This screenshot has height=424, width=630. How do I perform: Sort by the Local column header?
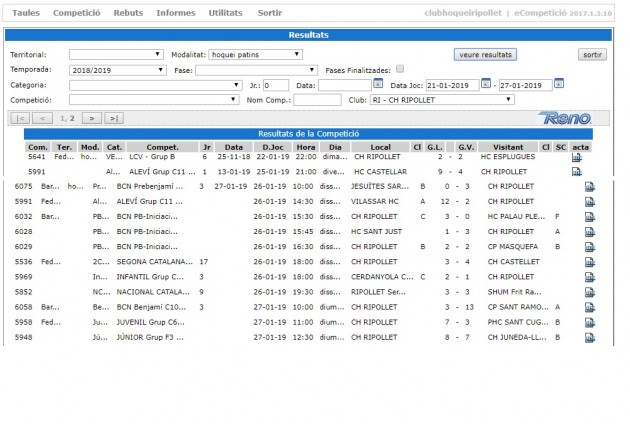pyautogui.click(x=380, y=147)
